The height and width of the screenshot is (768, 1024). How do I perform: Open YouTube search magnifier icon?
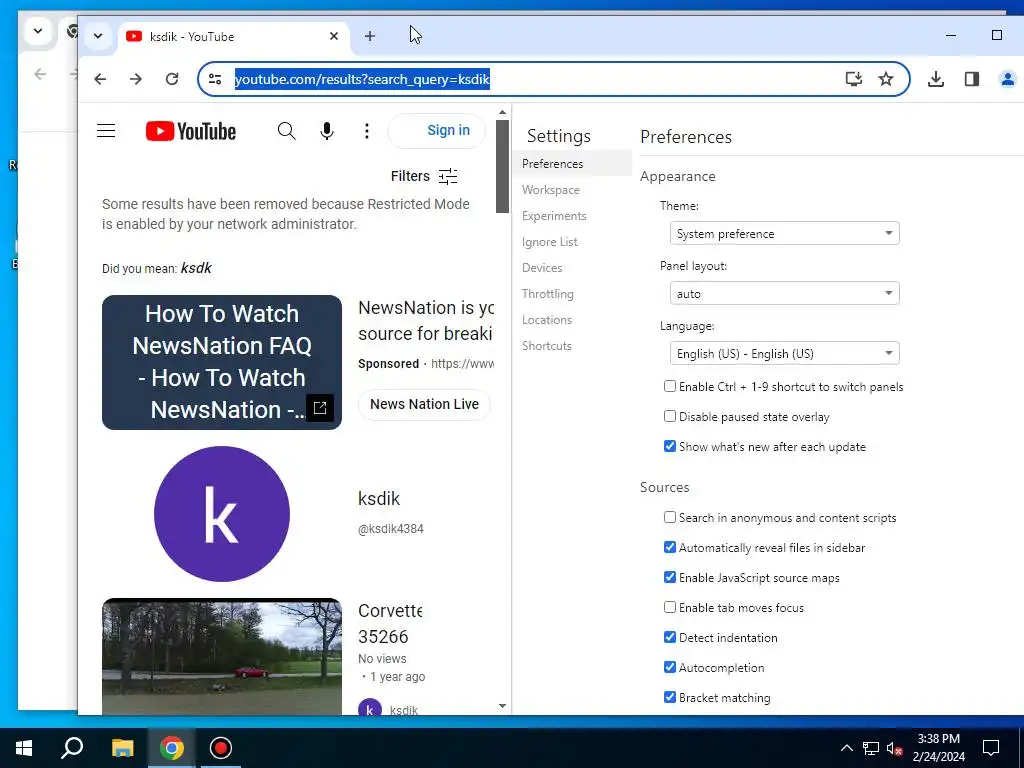[286, 131]
